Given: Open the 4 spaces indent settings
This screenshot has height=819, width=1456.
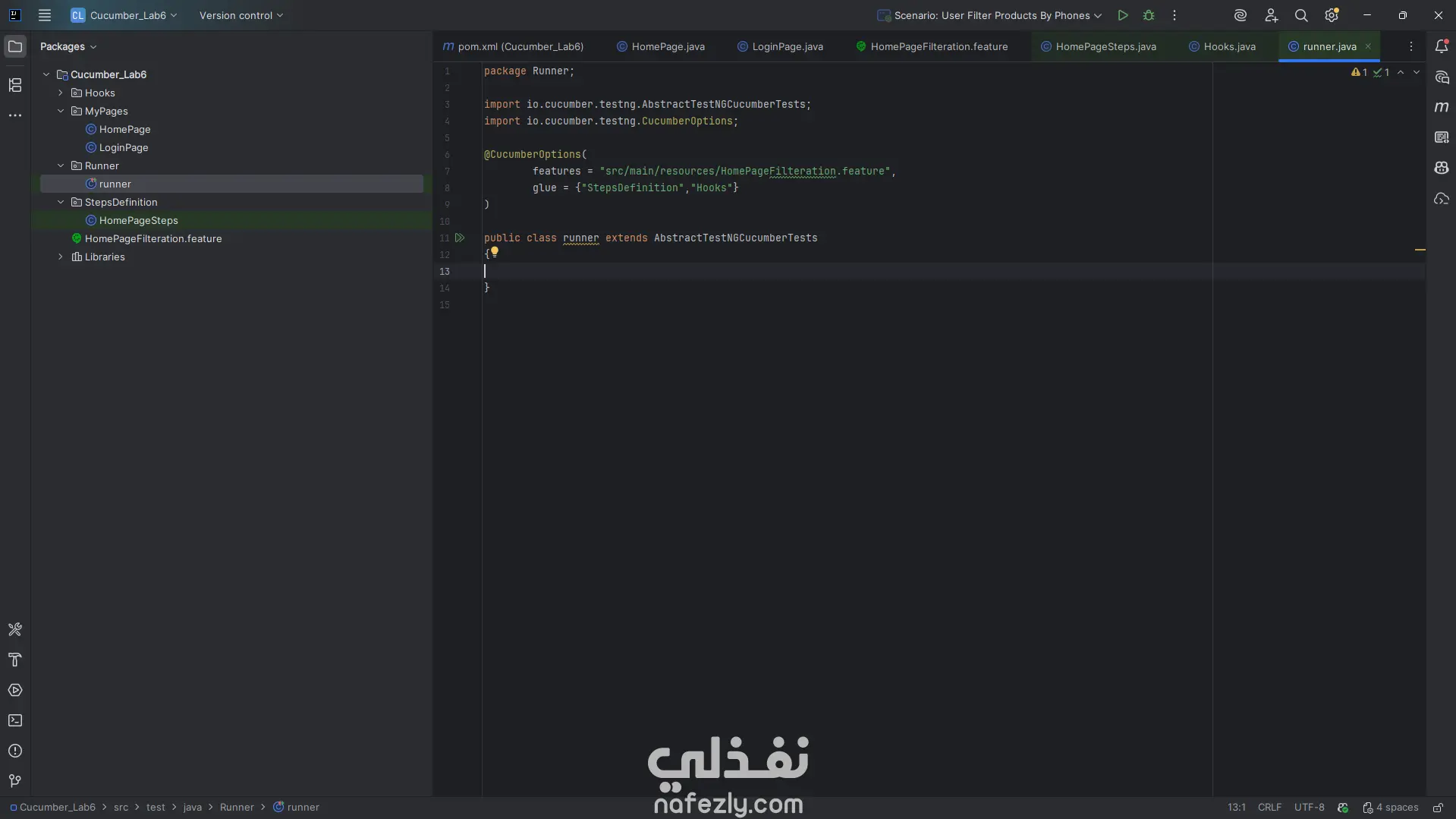Looking at the screenshot, I should [1390, 808].
